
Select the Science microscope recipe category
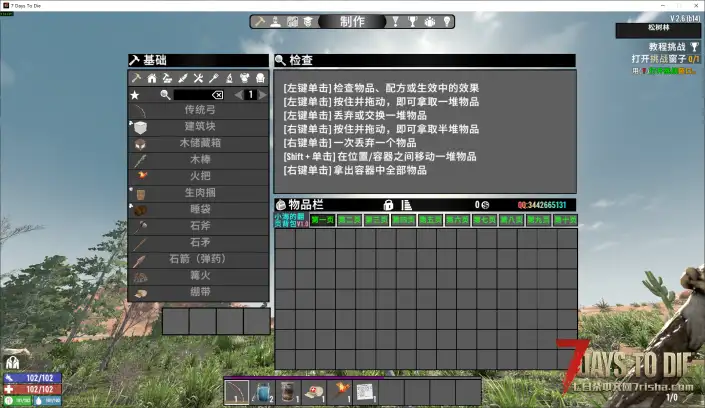[x=229, y=78]
